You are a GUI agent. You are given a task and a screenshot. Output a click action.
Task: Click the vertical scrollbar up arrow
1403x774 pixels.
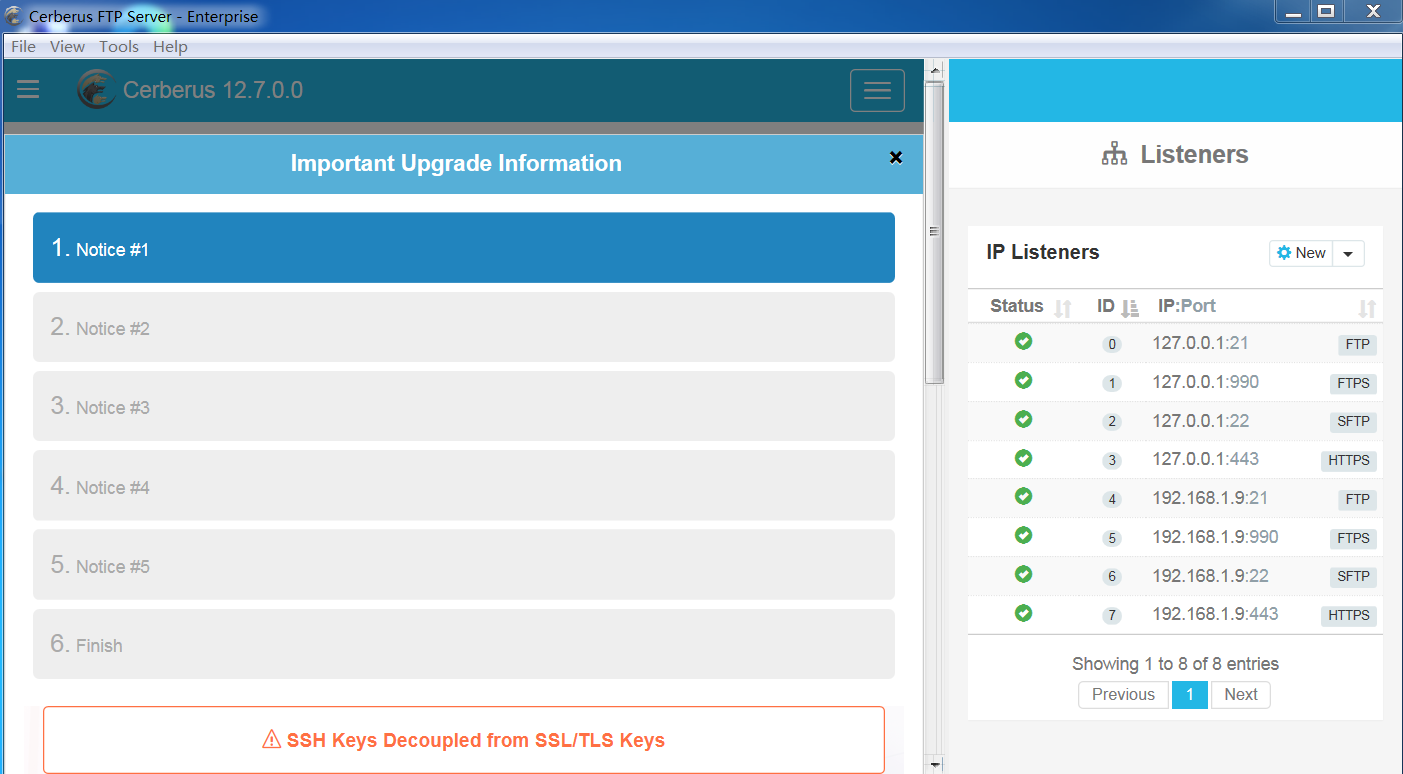pyautogui.click(x=935, y=70)
